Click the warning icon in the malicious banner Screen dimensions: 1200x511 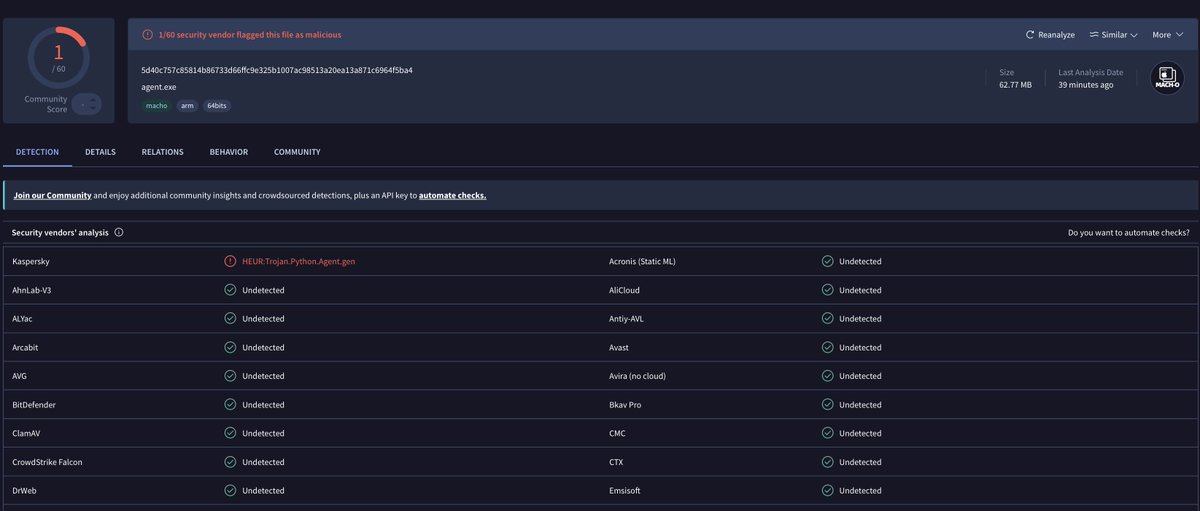point(147,34)
